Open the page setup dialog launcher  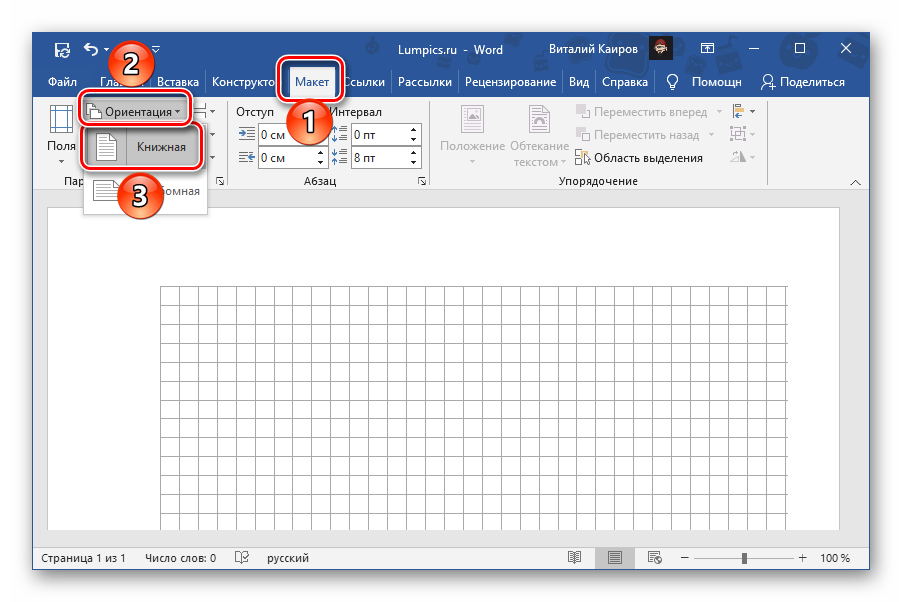220,181
